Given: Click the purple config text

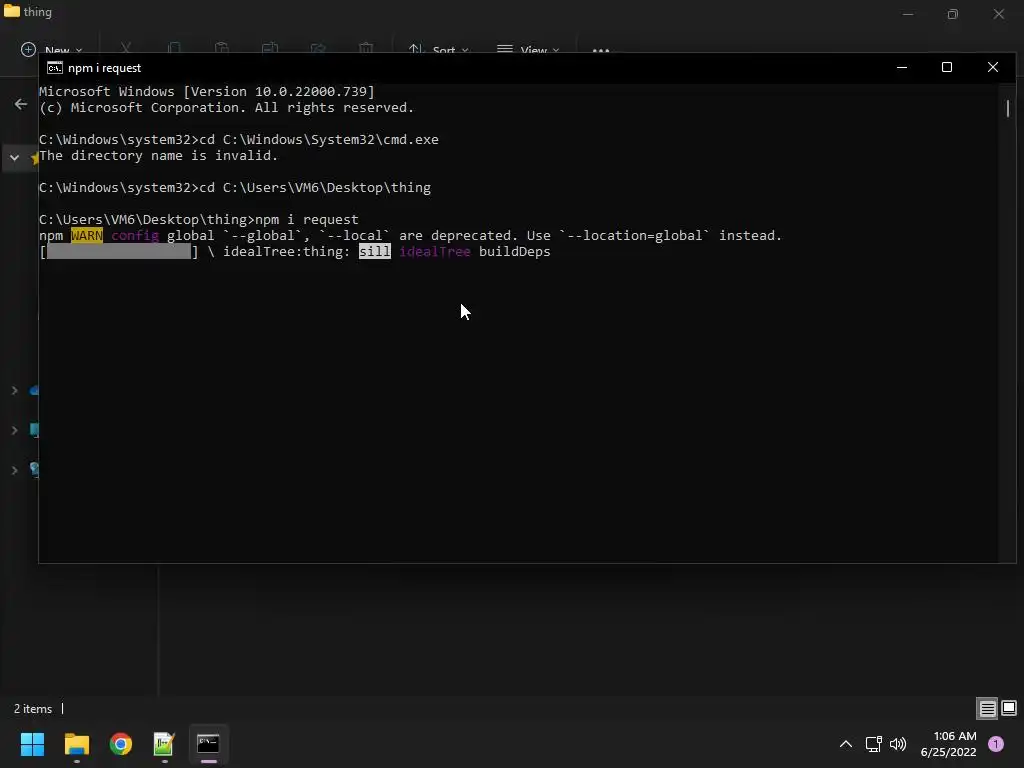Looking at the screenshot, I should pos(135,236).
